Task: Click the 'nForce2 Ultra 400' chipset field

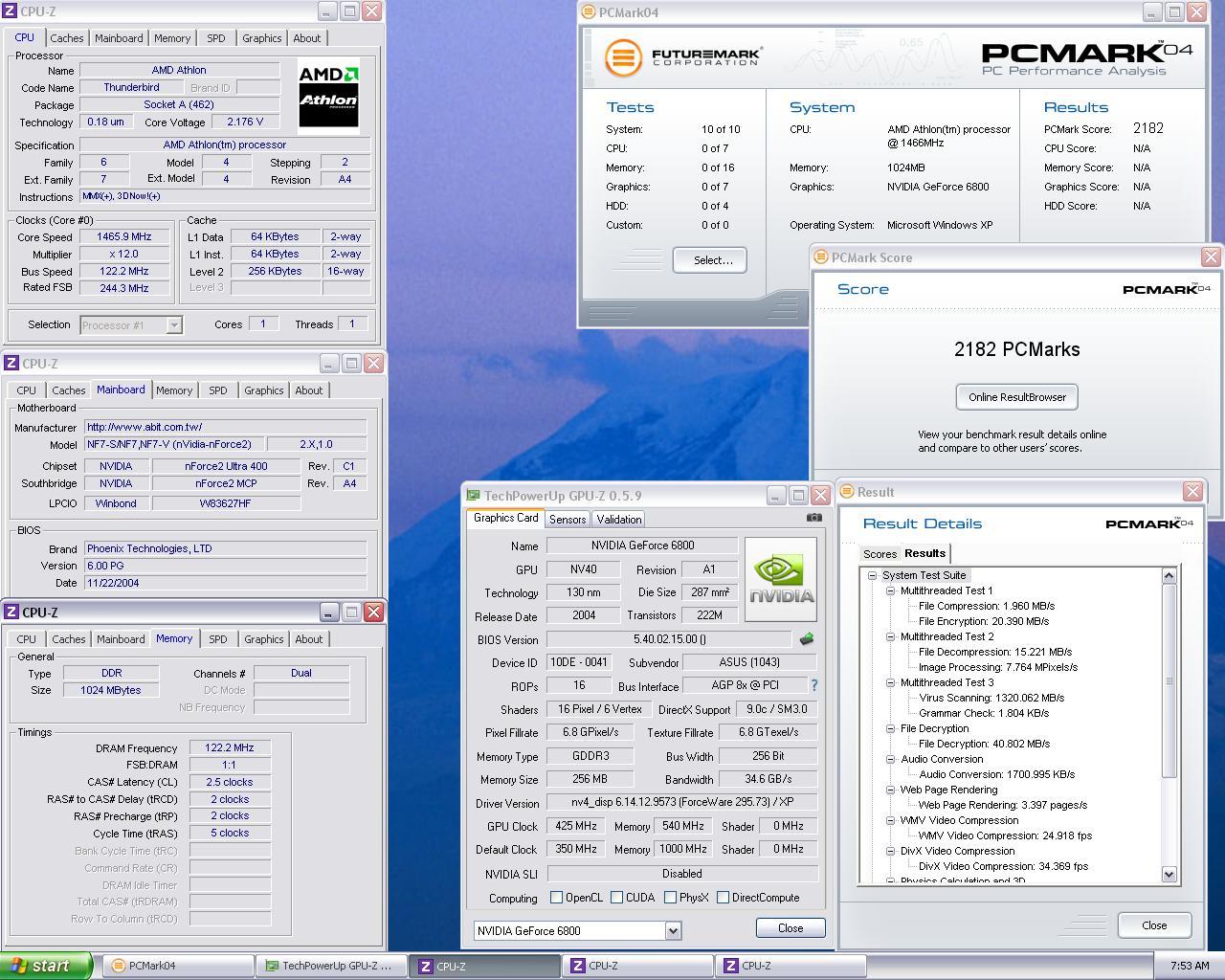Action: pos(226,466)
